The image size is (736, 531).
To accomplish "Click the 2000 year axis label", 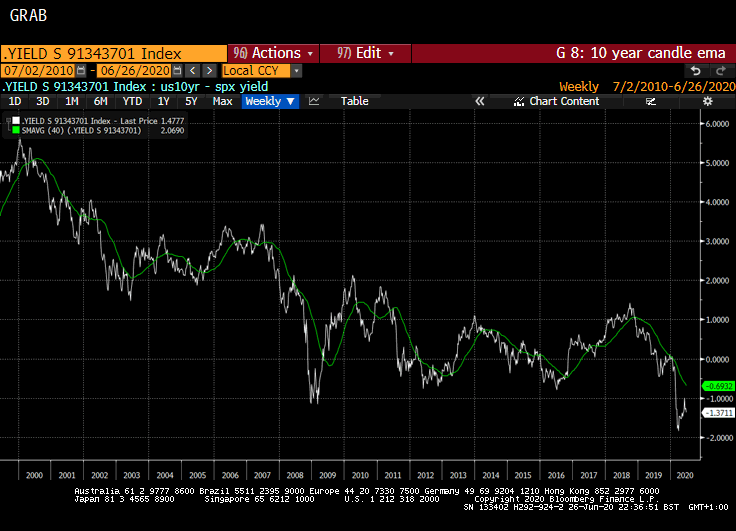I will [34, 475].
